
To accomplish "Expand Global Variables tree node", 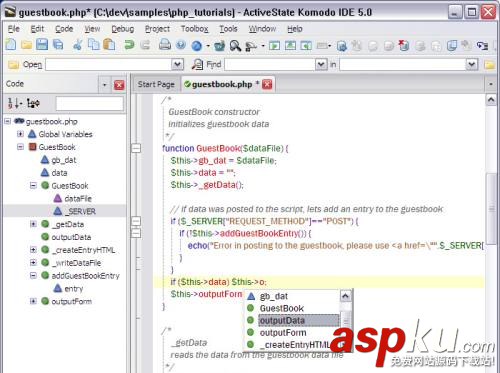I will (x=20, y=134).
